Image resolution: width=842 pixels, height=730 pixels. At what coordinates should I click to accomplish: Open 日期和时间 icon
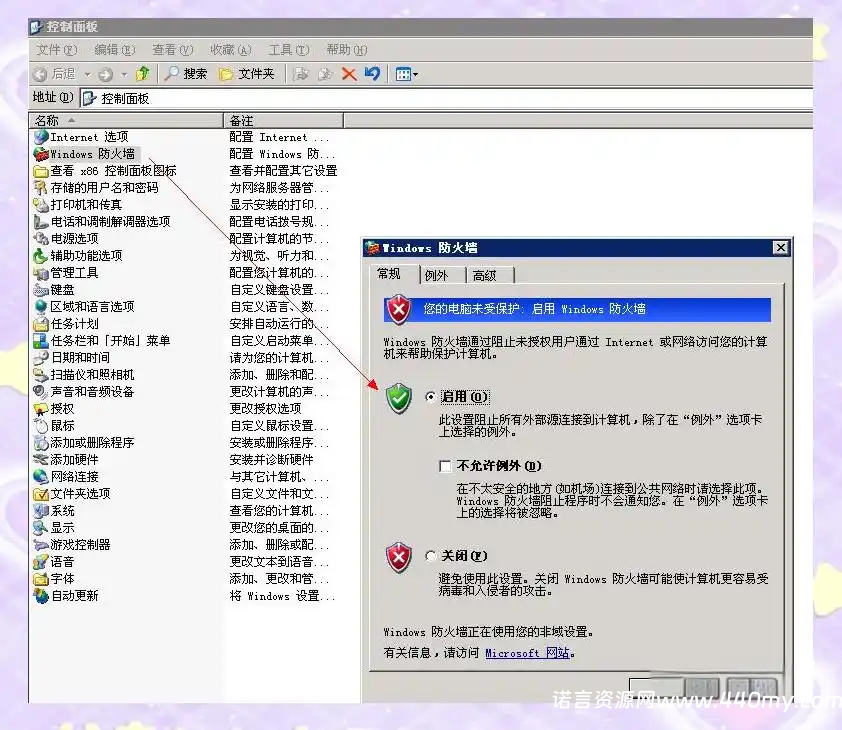[x=41, y=358]
